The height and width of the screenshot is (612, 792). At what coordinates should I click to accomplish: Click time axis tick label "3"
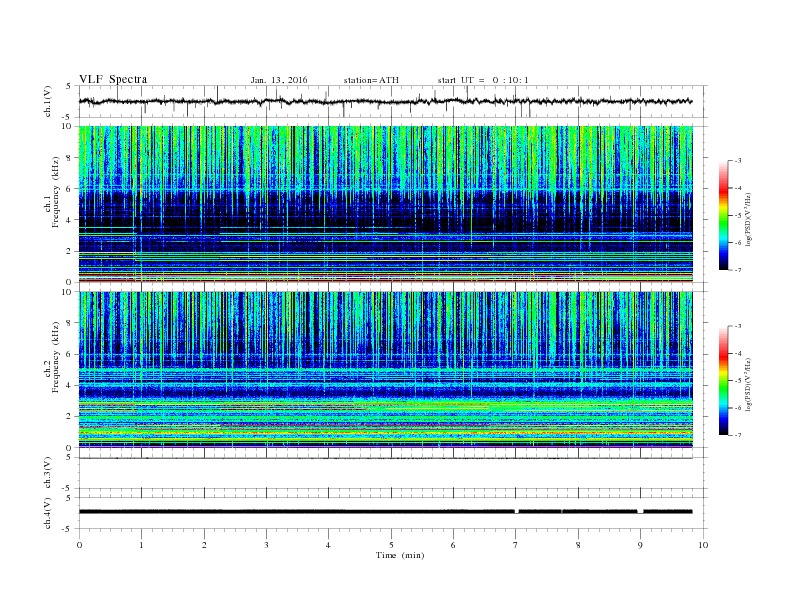pyautogui.click(x=266, y=545)
